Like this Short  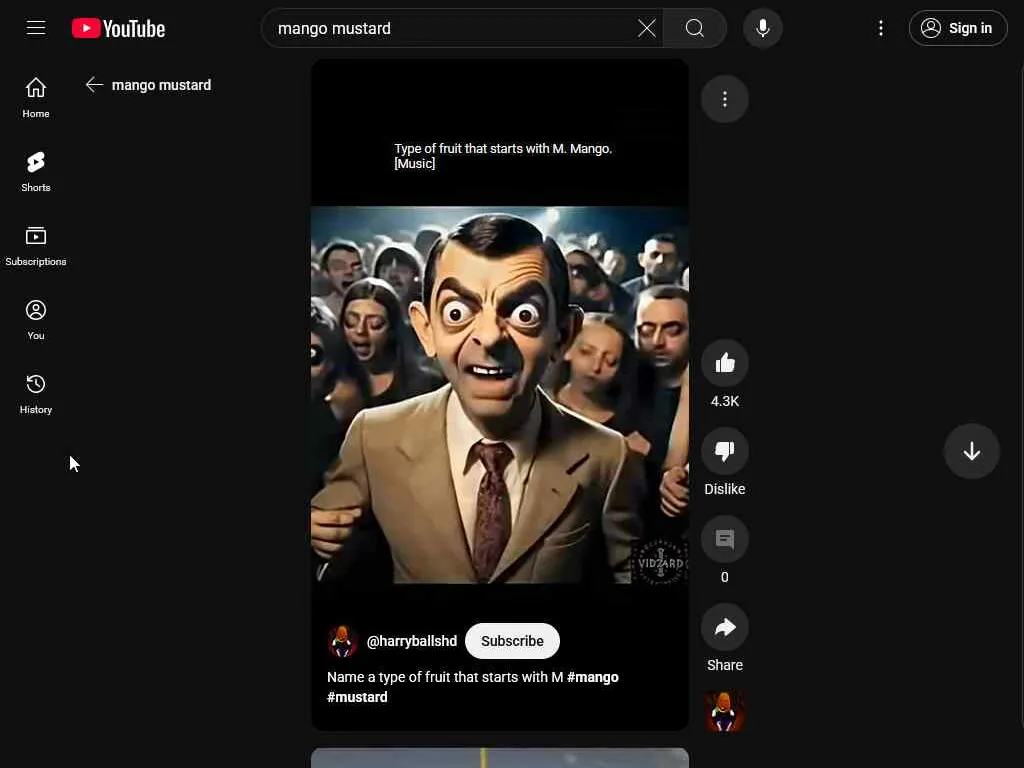[x=725, y=363]
